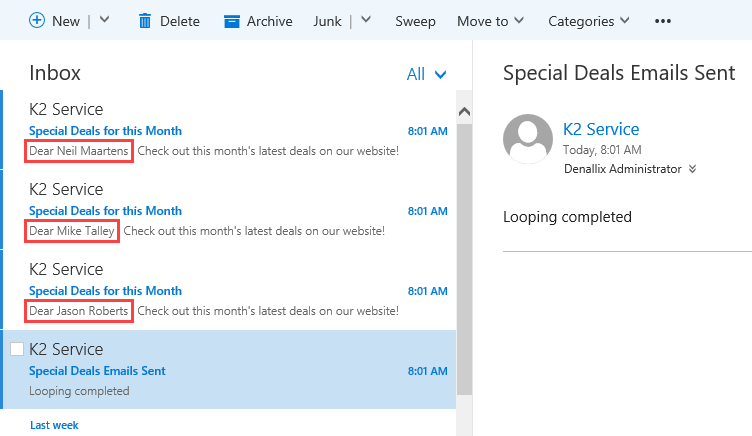Open the dropdown arrow next to New
The height and width of the screenshot is (436, 752).
(x=105, y=20)
